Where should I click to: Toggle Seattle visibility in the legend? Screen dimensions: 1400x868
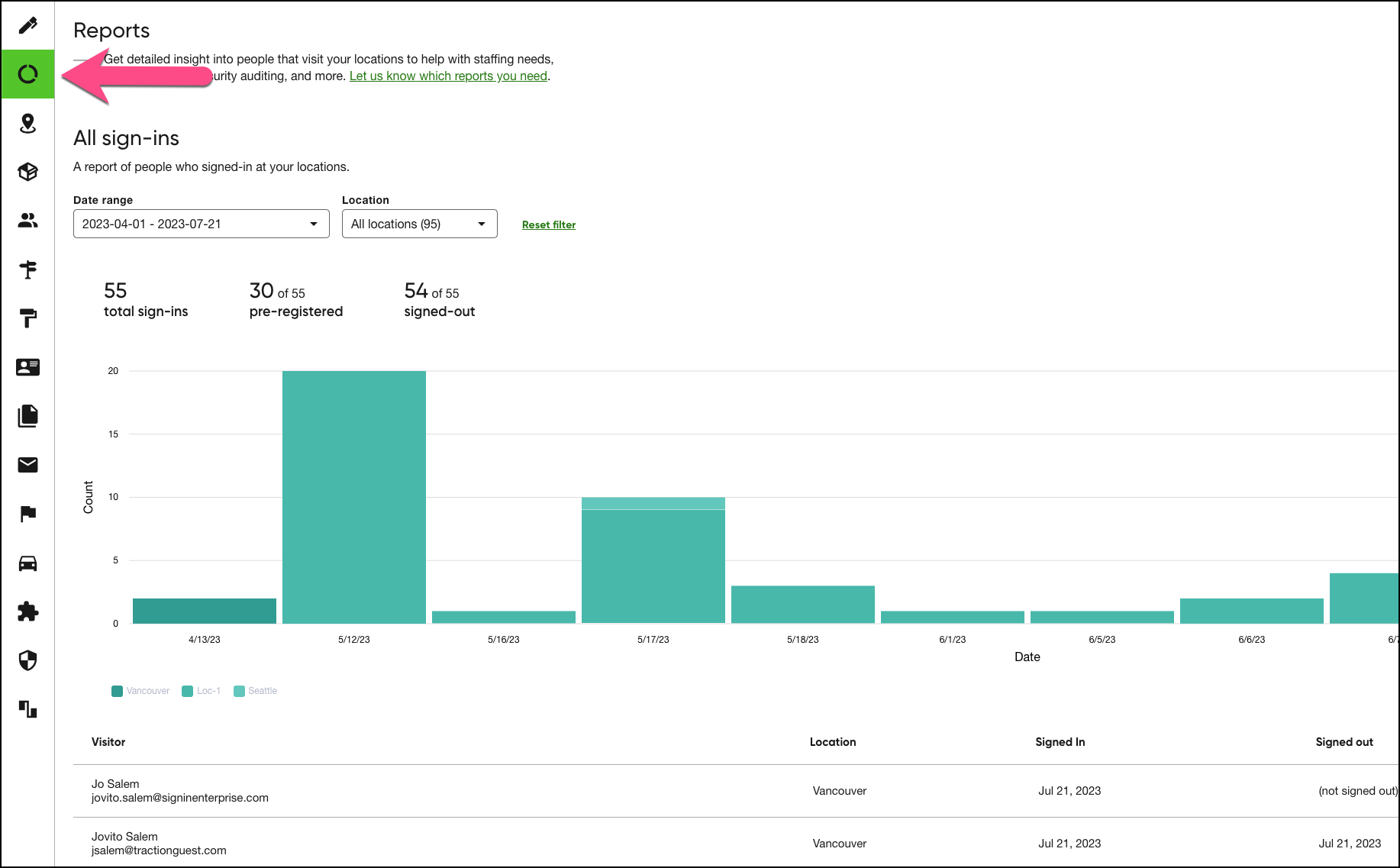(256, 691)
